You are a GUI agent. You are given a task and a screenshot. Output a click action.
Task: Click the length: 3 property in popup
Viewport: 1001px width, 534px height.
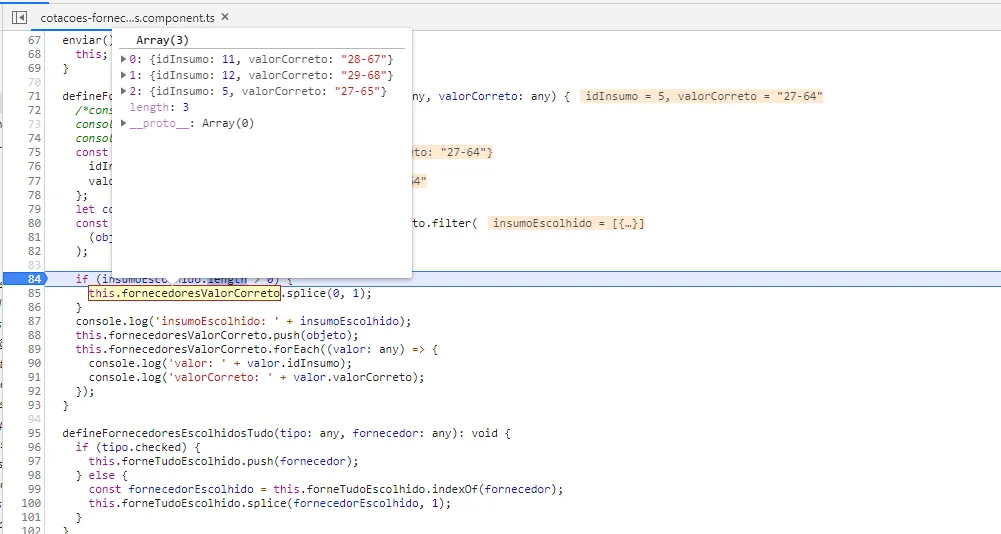tap(159, 107)
